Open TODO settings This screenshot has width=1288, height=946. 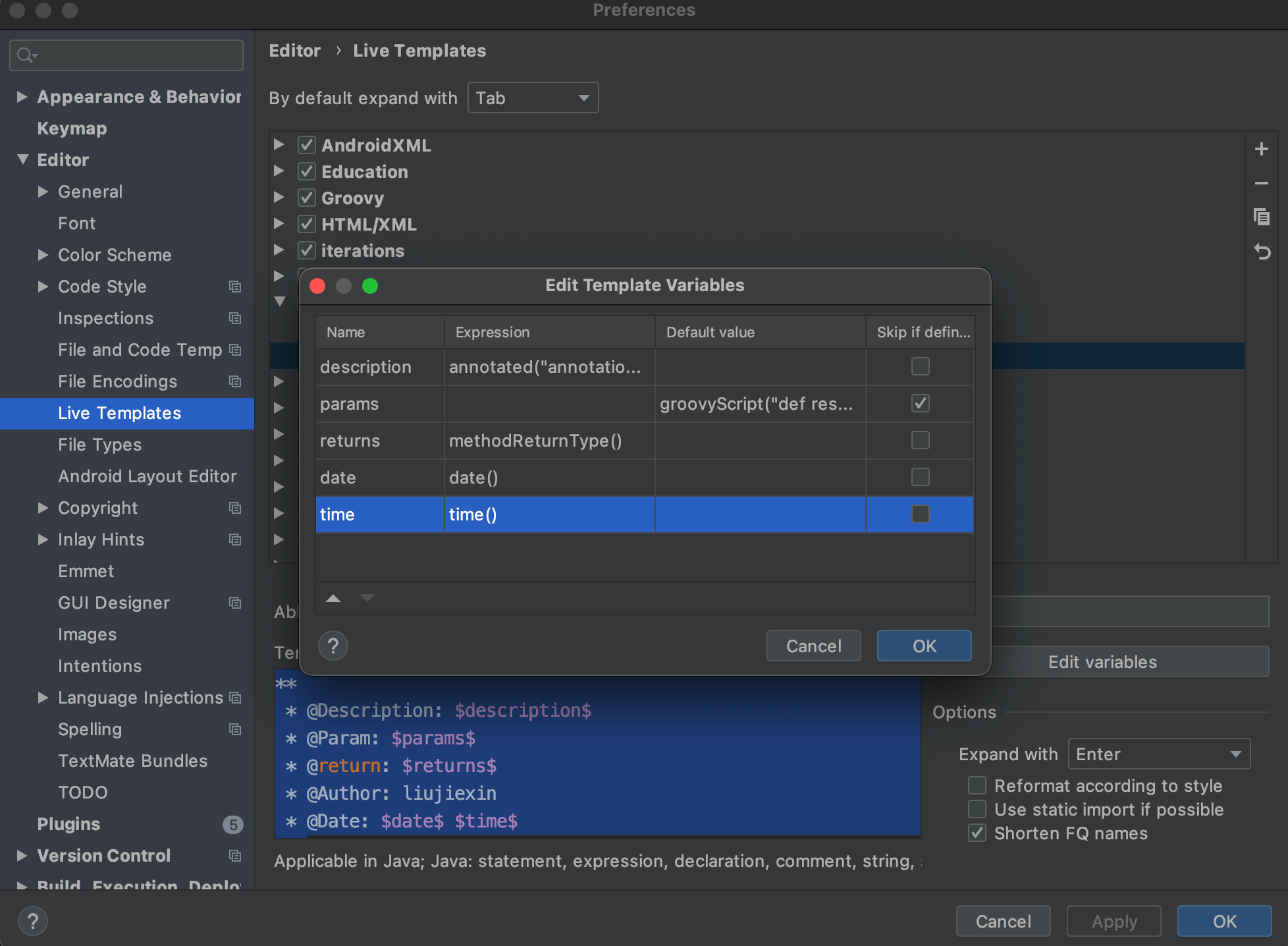82,793
